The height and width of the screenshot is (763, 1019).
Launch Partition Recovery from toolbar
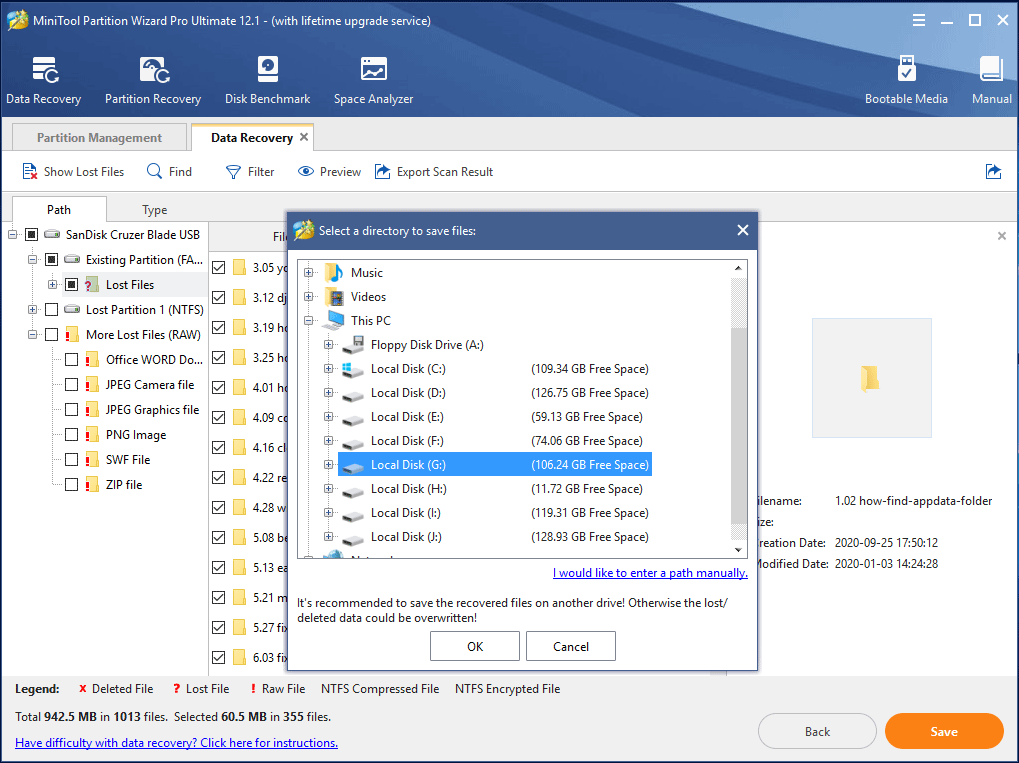point(153,80)
